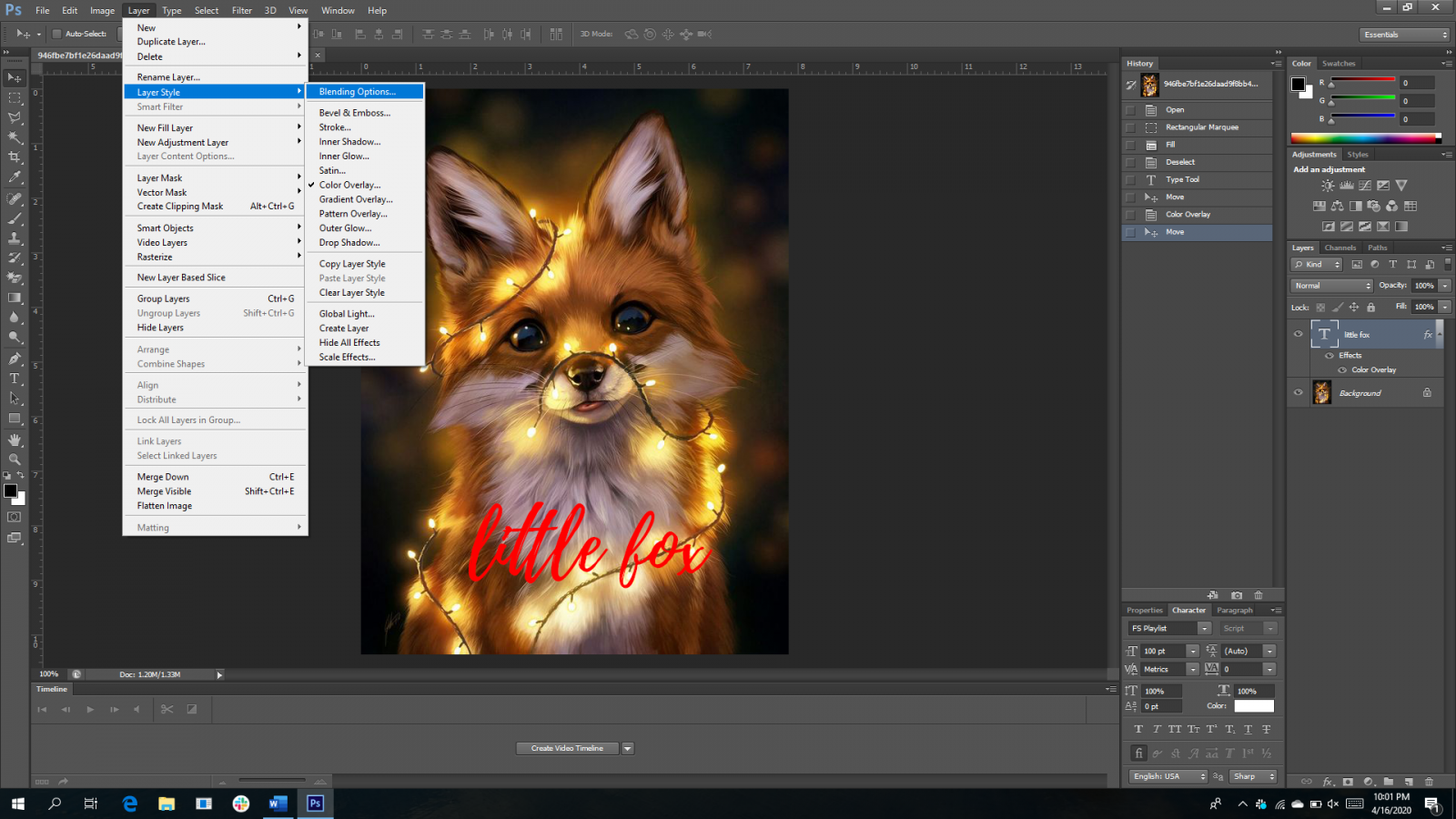Expand the Essentials workspace dropdown

1405,35
